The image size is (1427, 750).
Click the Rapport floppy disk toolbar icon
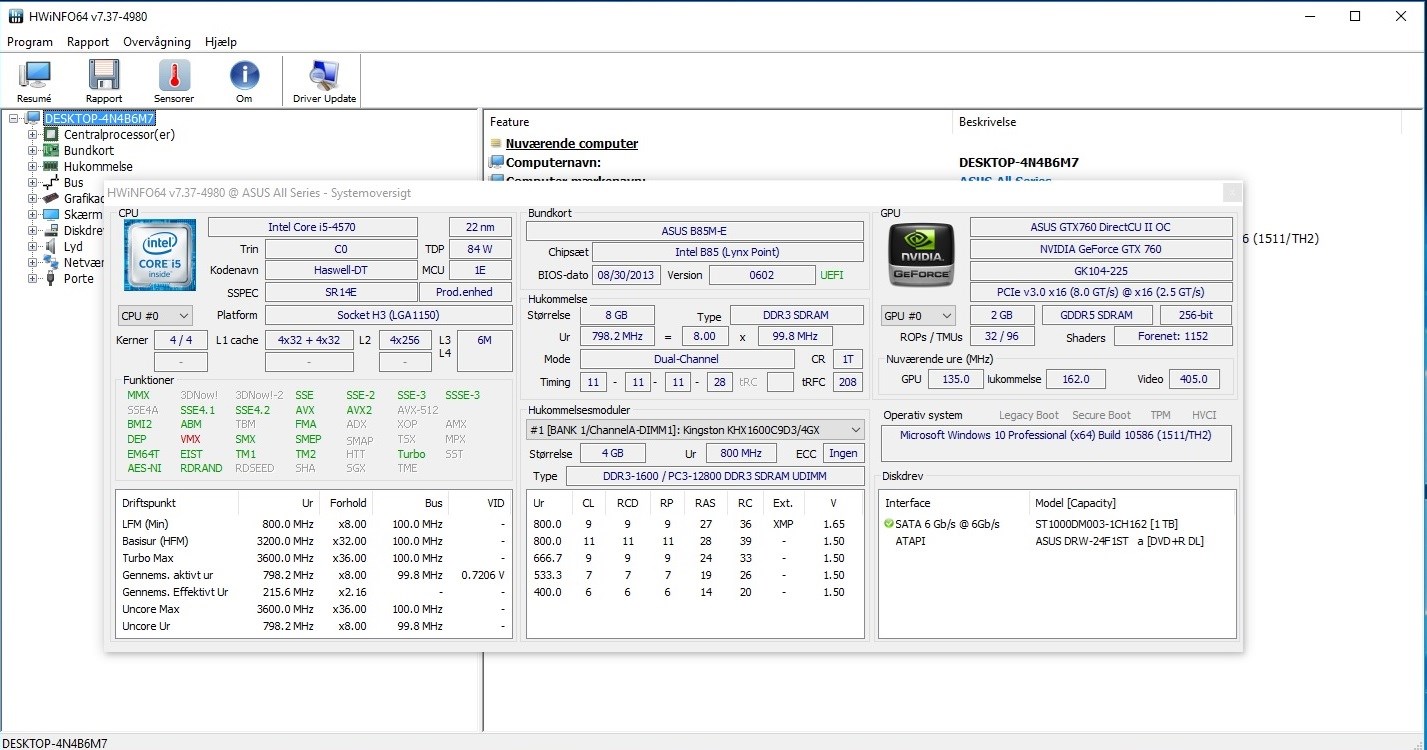[104, 81]
